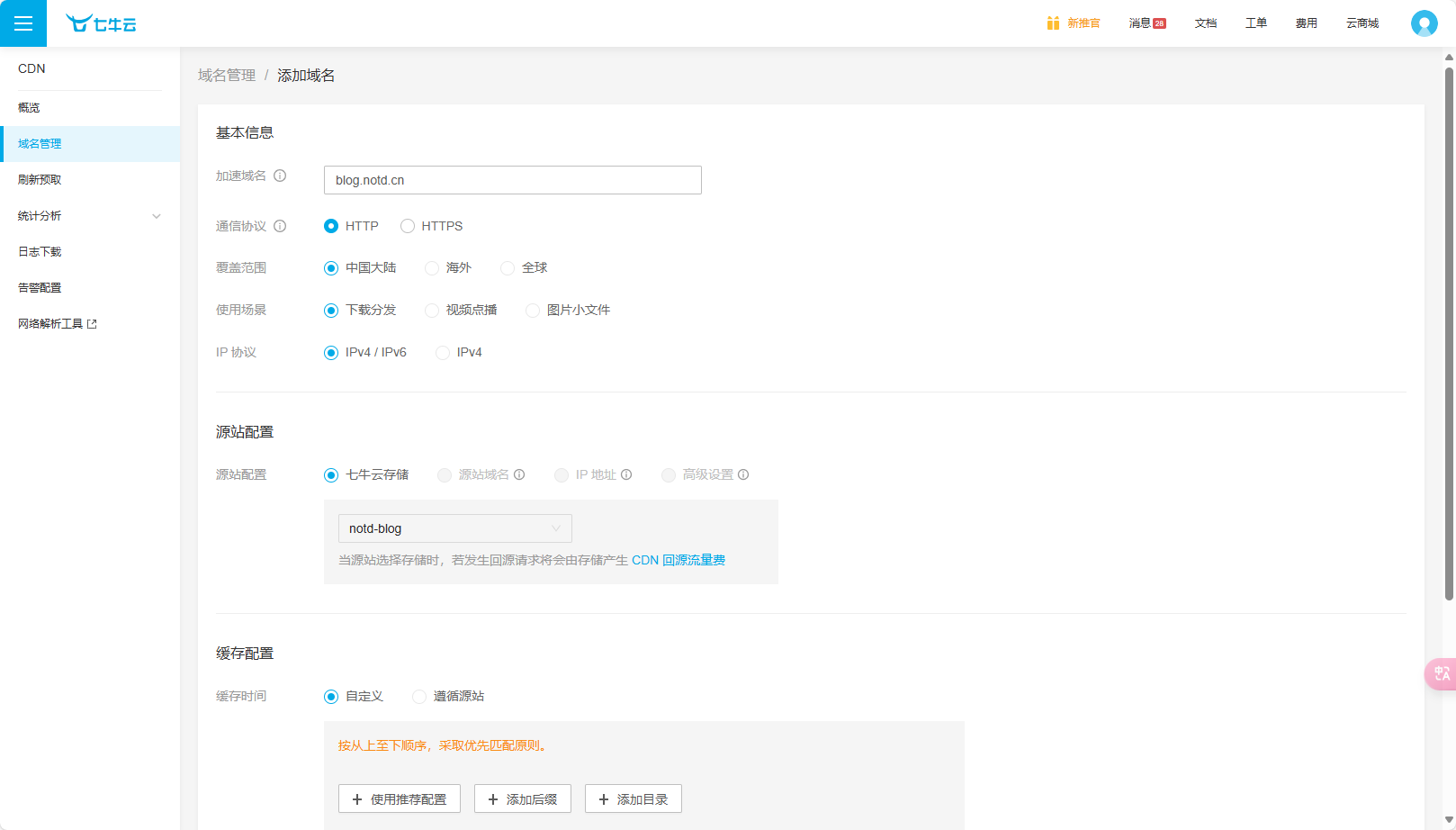Open 告警配置 in sidebar
This screenshot has height=830, width=1456.
click(90, 288)
